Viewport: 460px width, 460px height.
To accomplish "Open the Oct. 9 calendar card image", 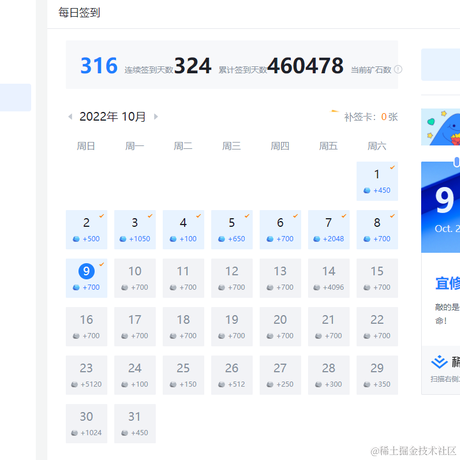I will [x=440, y=207].
